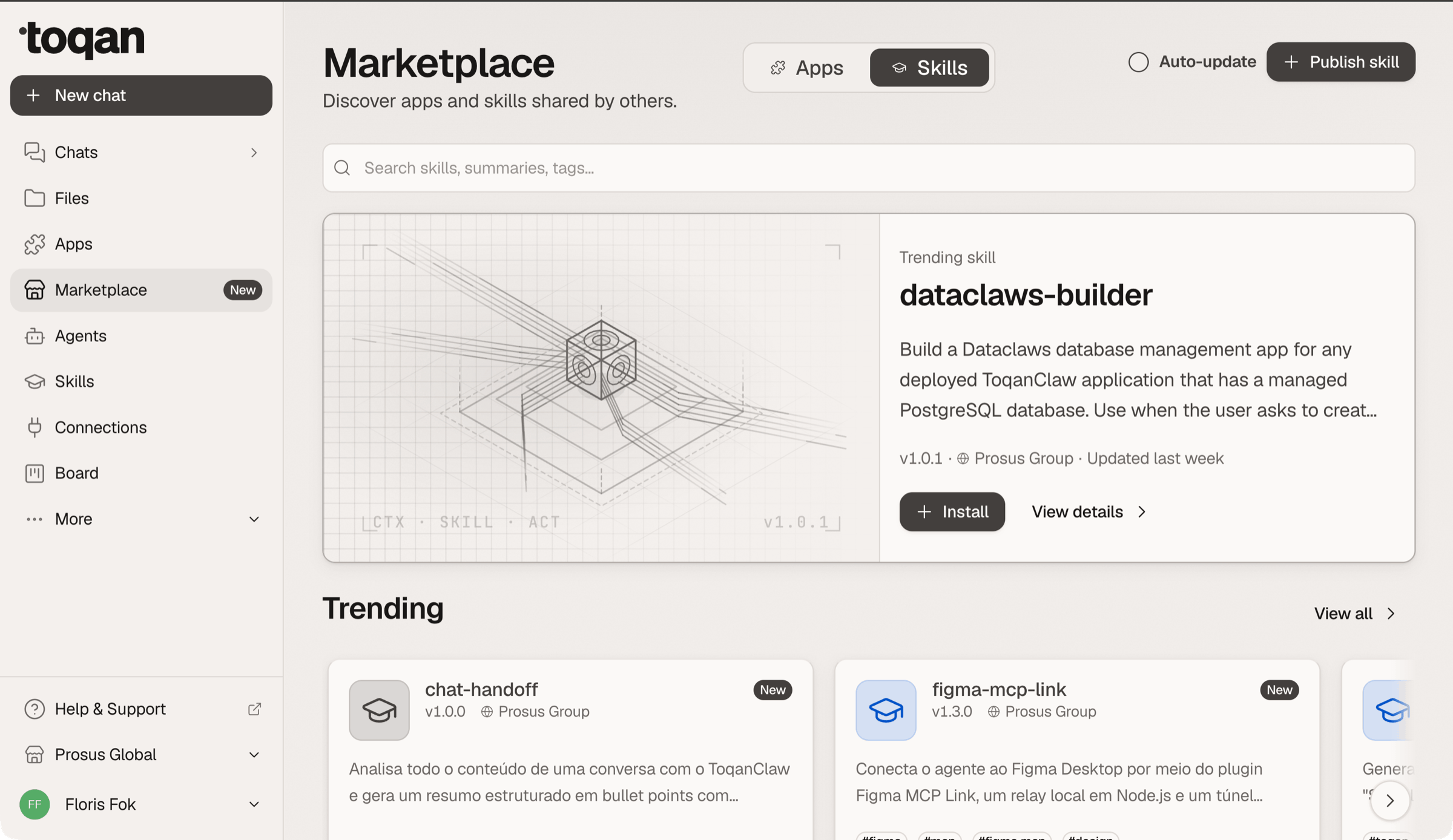Click the FF user avatar
This screenshot has height=840, width=1453.
click(x=35, y=804)
